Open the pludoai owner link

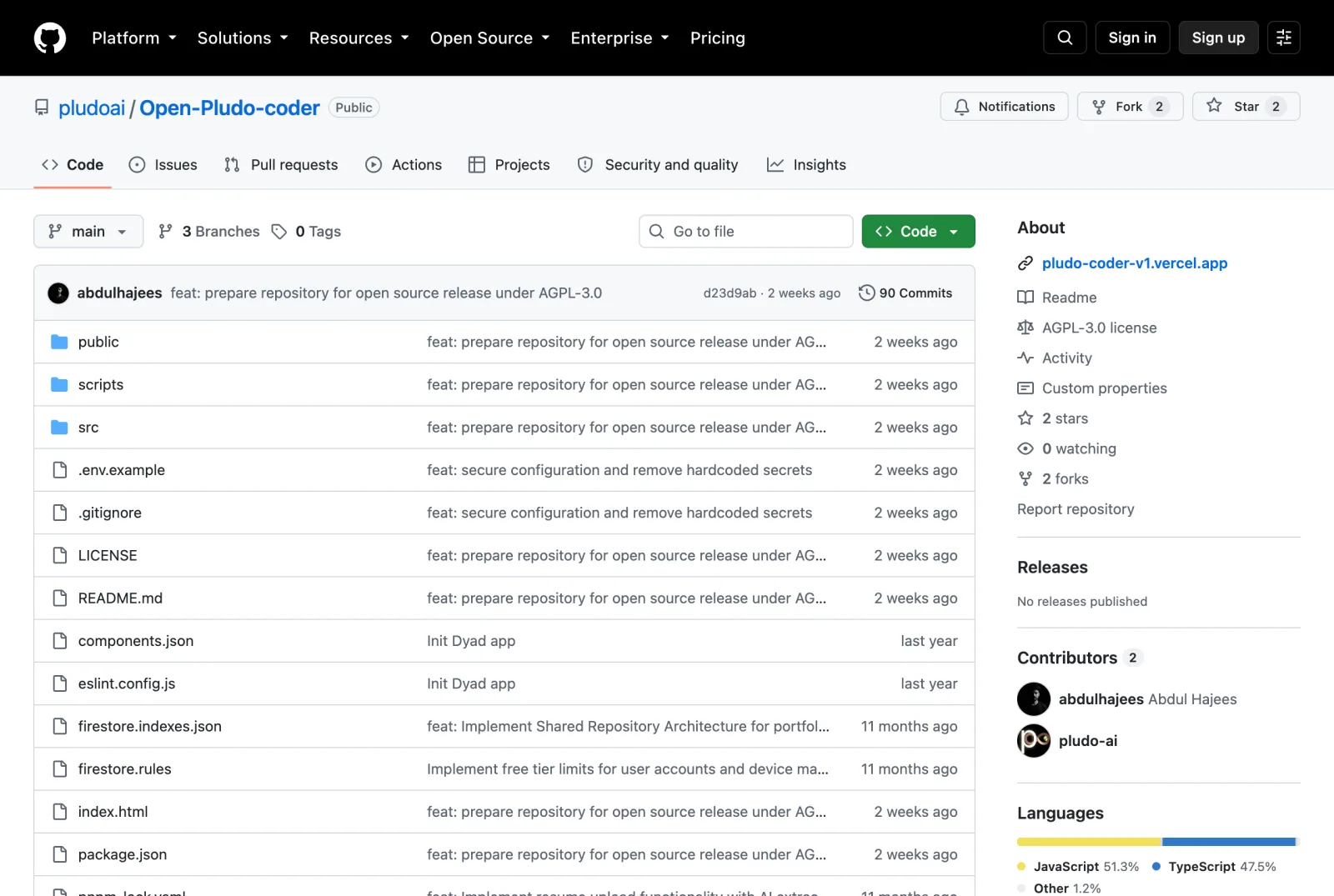coord(92,108)
